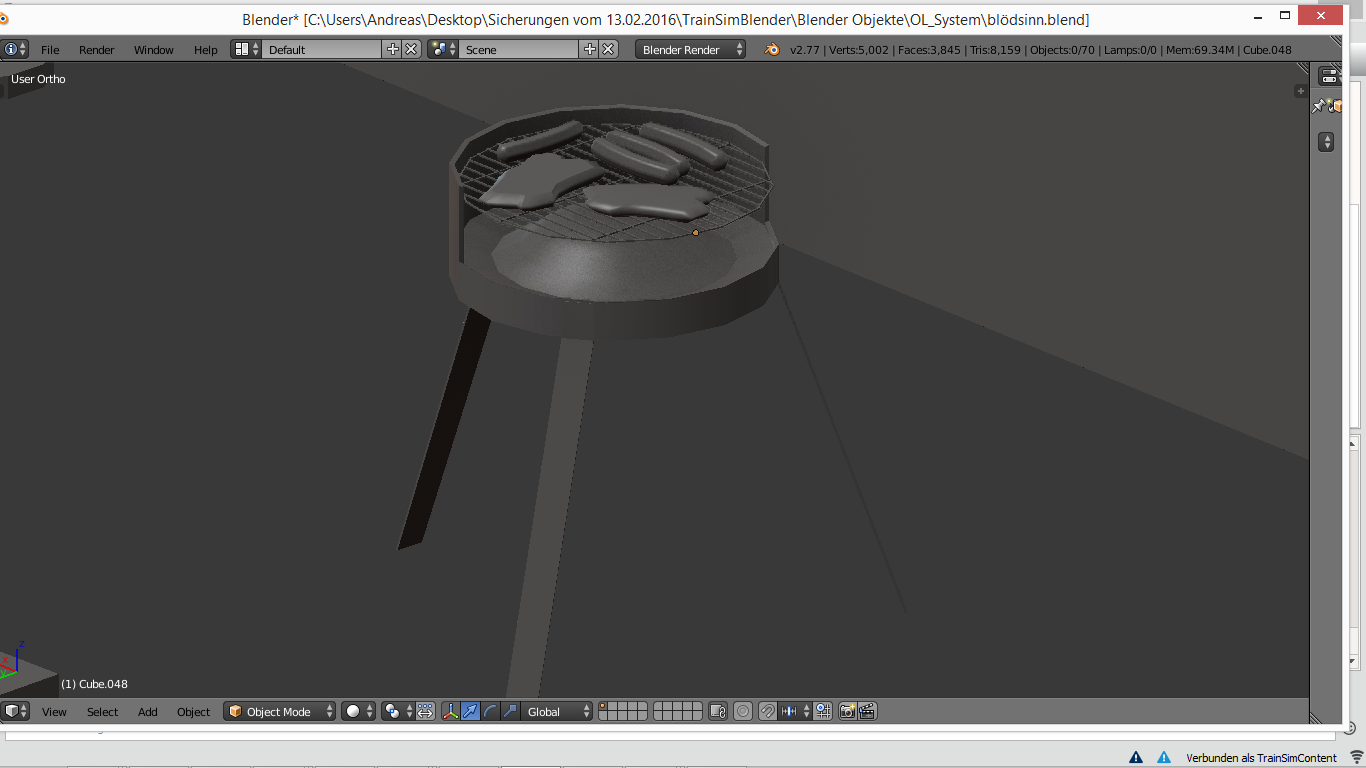Toggle snap during transform magnet
The width and height of the screenshot is (1366, 768).
click(x=767, y=711)
